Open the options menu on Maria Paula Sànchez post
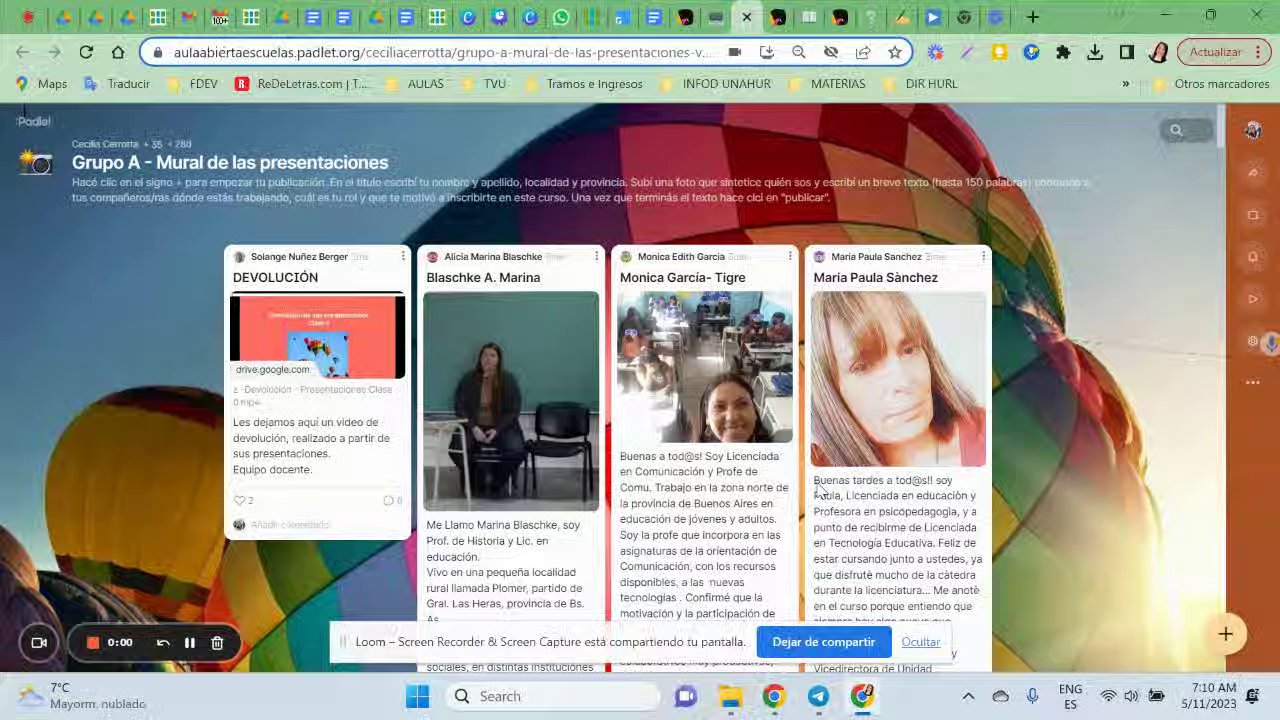The image size is (1280, 720). 984,257
